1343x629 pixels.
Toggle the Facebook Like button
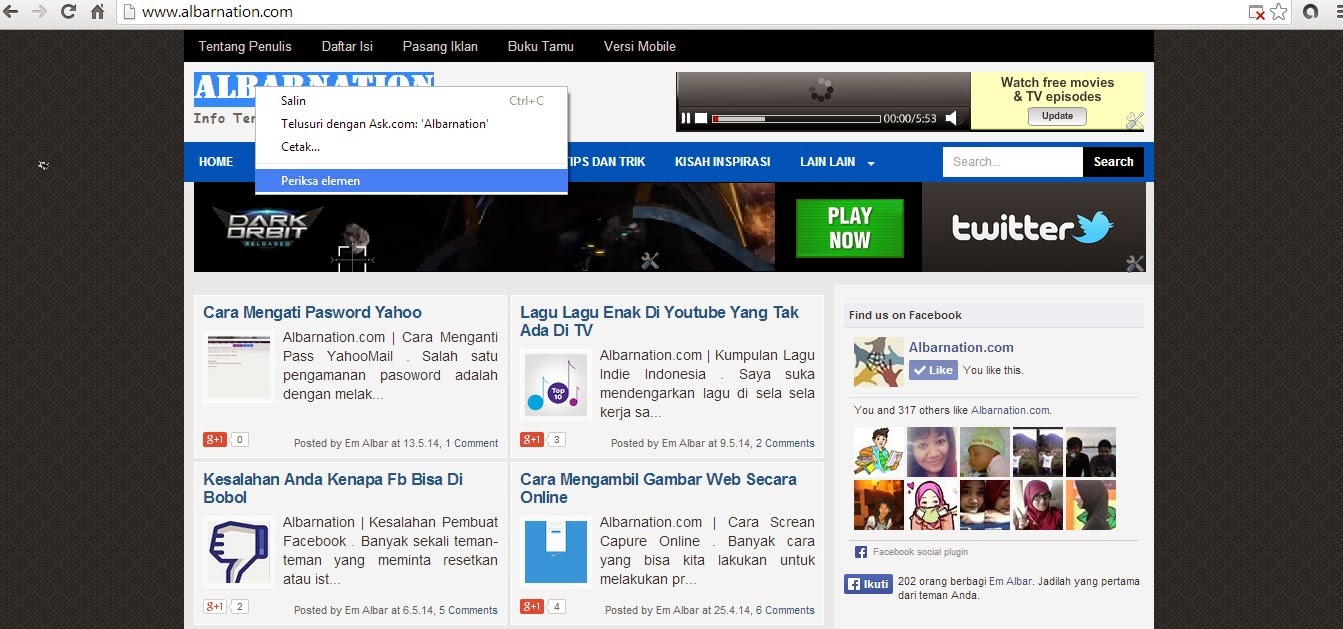(933, 370)
